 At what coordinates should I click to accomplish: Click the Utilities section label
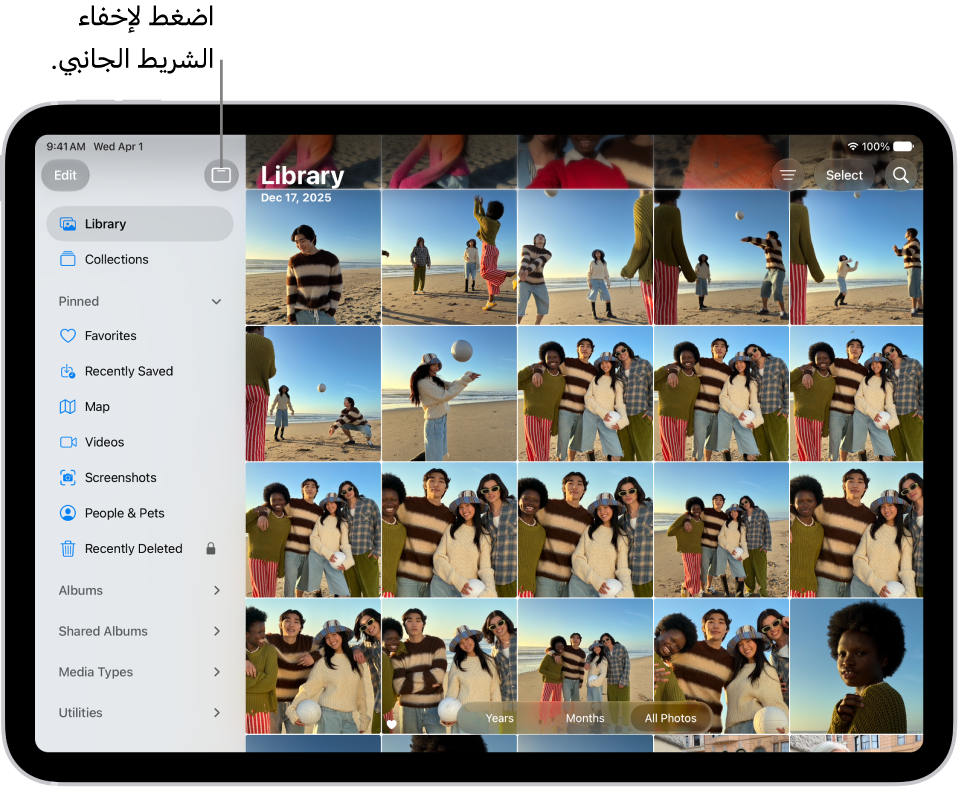80,713
